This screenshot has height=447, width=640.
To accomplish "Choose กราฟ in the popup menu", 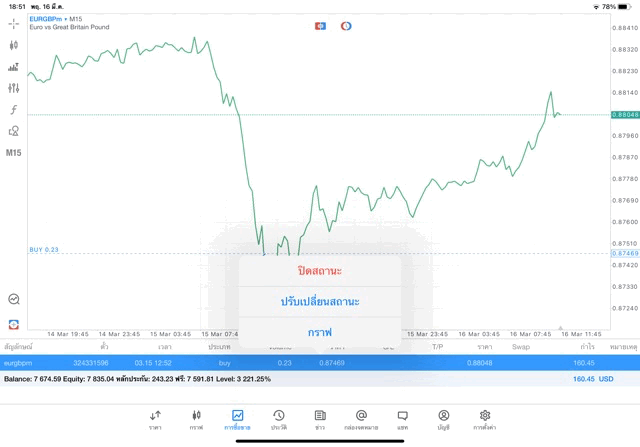I will click(320, 332).
